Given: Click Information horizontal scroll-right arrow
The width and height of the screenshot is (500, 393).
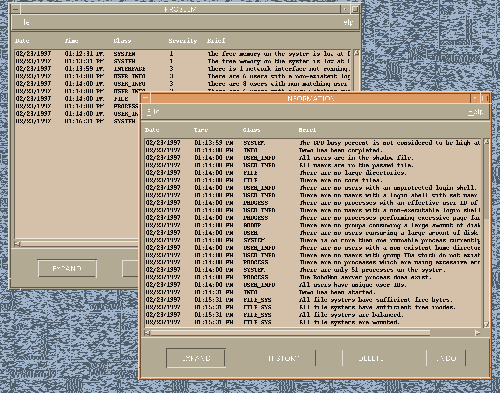Looking at the screenshot, I should click(x=478, y=333).
